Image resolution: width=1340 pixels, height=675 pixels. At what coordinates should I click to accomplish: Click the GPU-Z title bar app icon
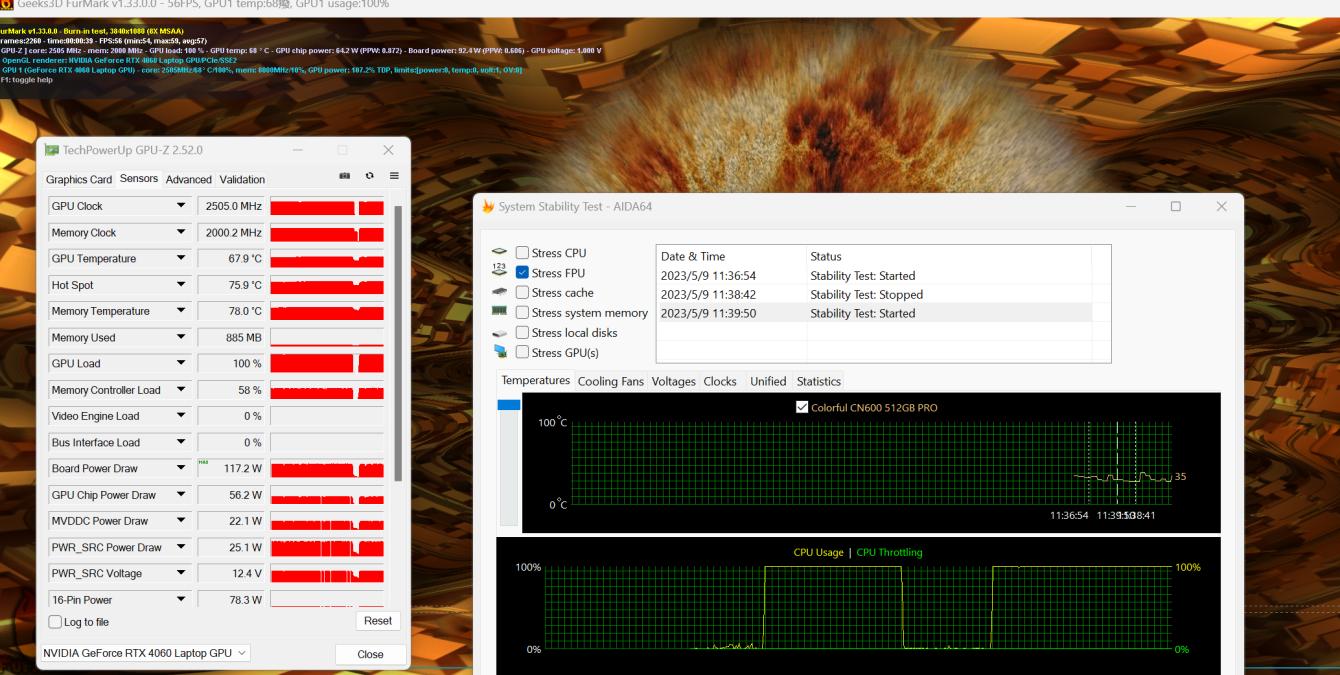52,150
